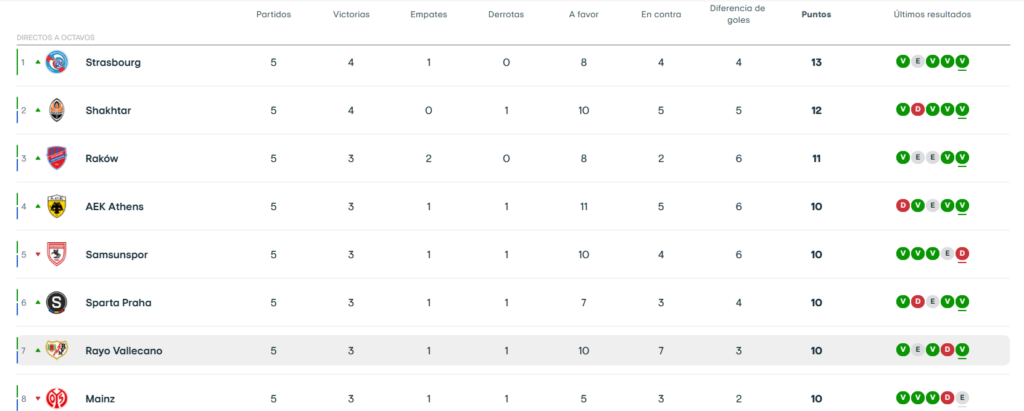Click the Mainz club logo
Viewport: 1024px width, 411px height.
point(57,398)
